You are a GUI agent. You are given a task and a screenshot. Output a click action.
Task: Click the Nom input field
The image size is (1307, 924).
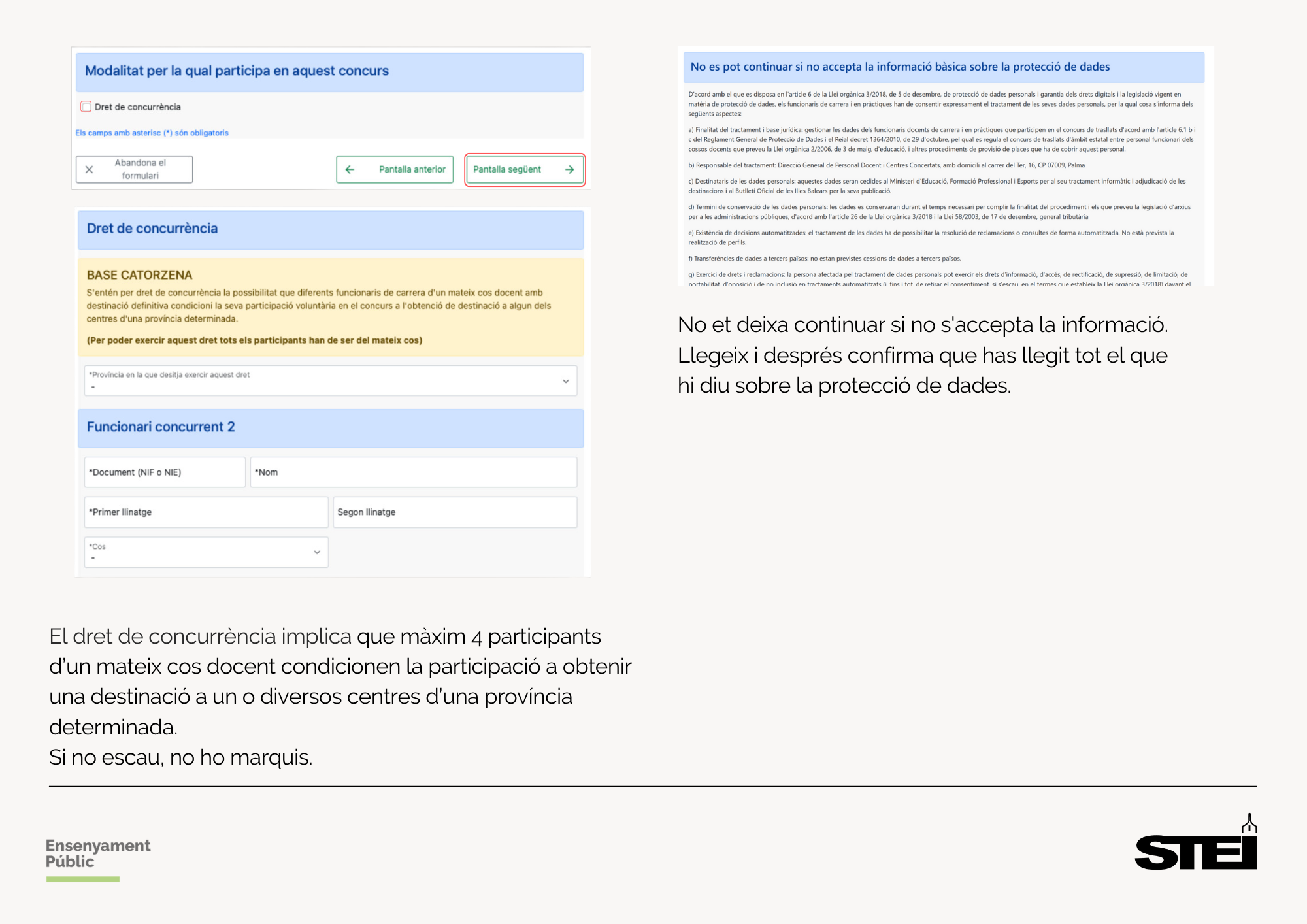tap(413, 472)
